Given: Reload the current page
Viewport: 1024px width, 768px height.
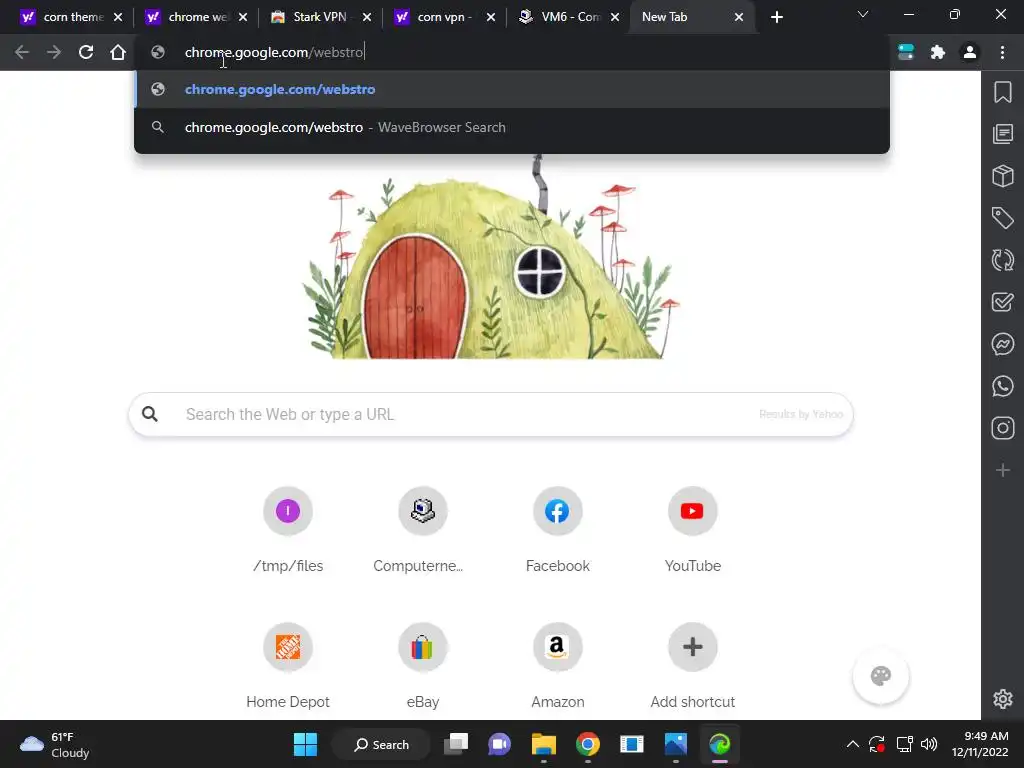Looking at the screenshot, I should click(x=86, y=52).
